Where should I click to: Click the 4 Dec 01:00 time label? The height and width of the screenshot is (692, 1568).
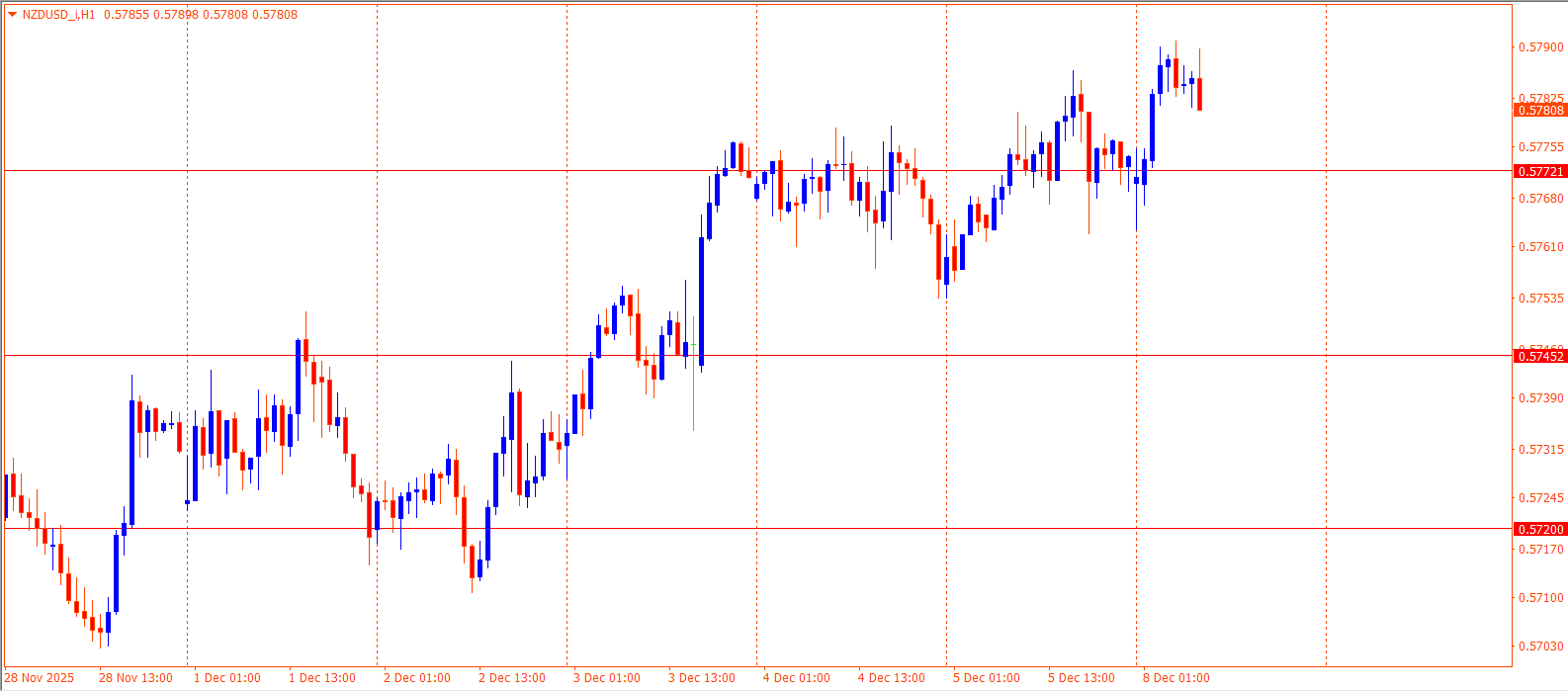797,678
